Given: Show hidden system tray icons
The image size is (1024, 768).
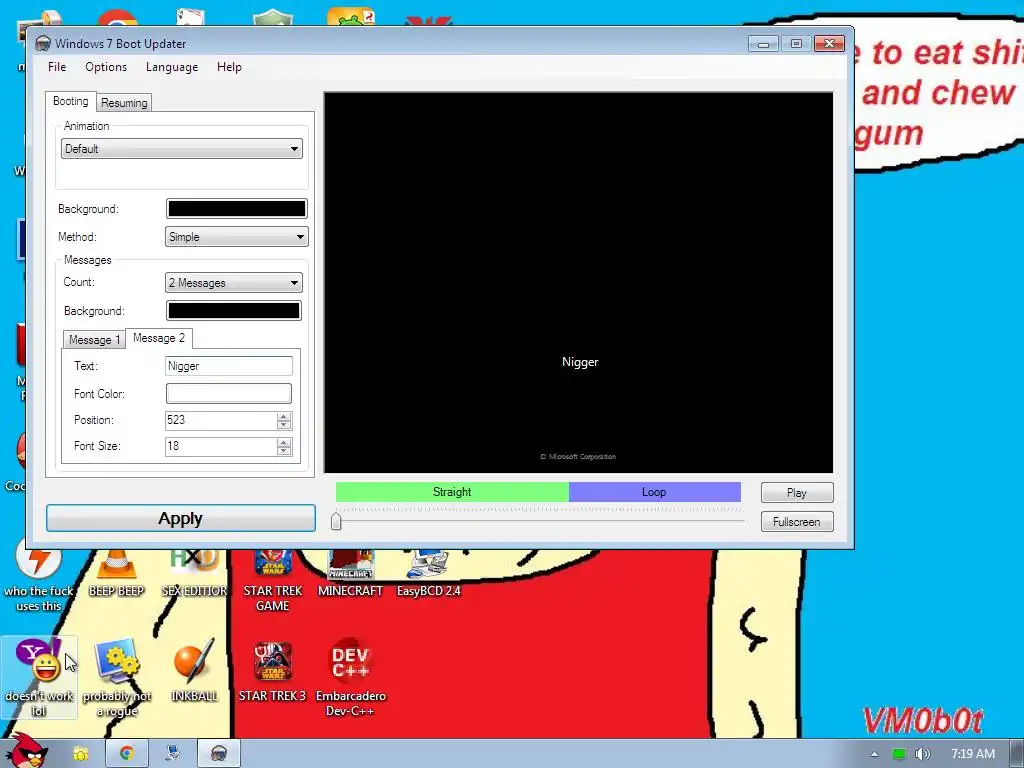Looking at the screenshot, I should tap(874, 754).
